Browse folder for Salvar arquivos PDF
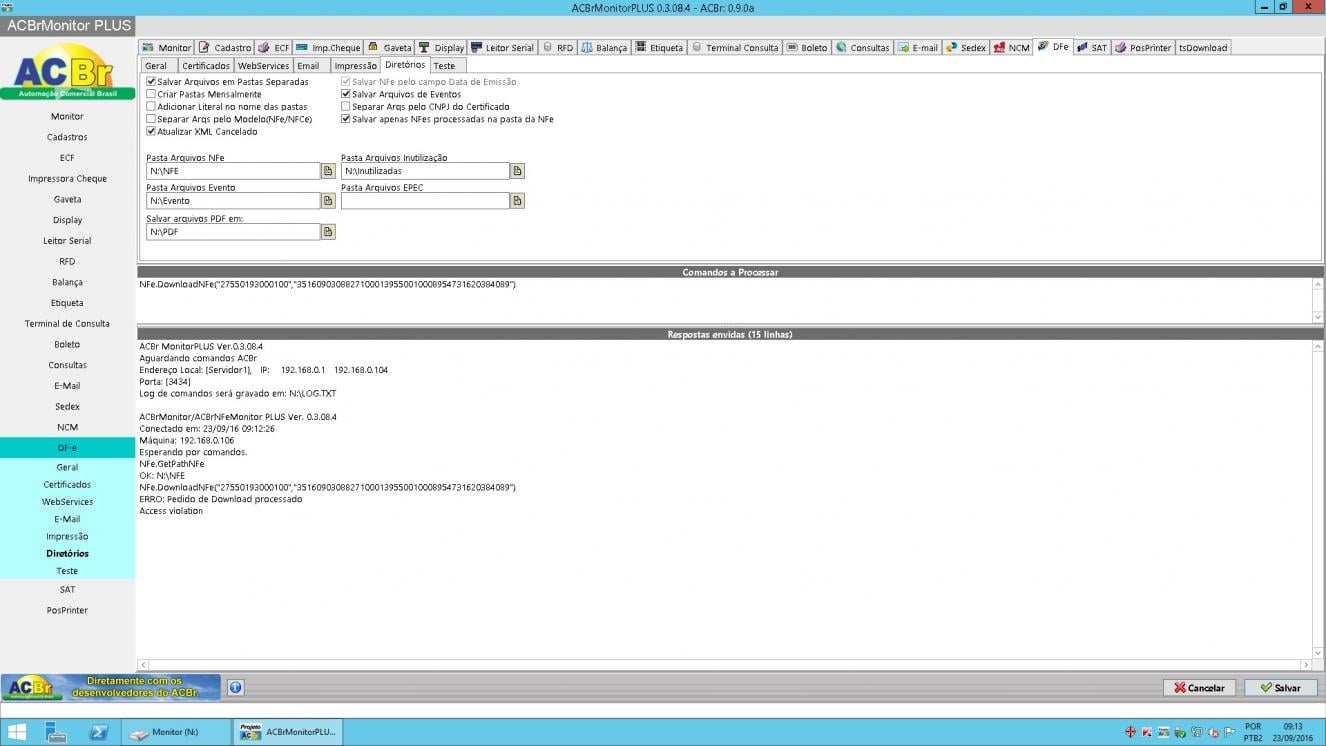Image resolution: width=1326 pixels, height=746 pixels. [x=328, y=232]
